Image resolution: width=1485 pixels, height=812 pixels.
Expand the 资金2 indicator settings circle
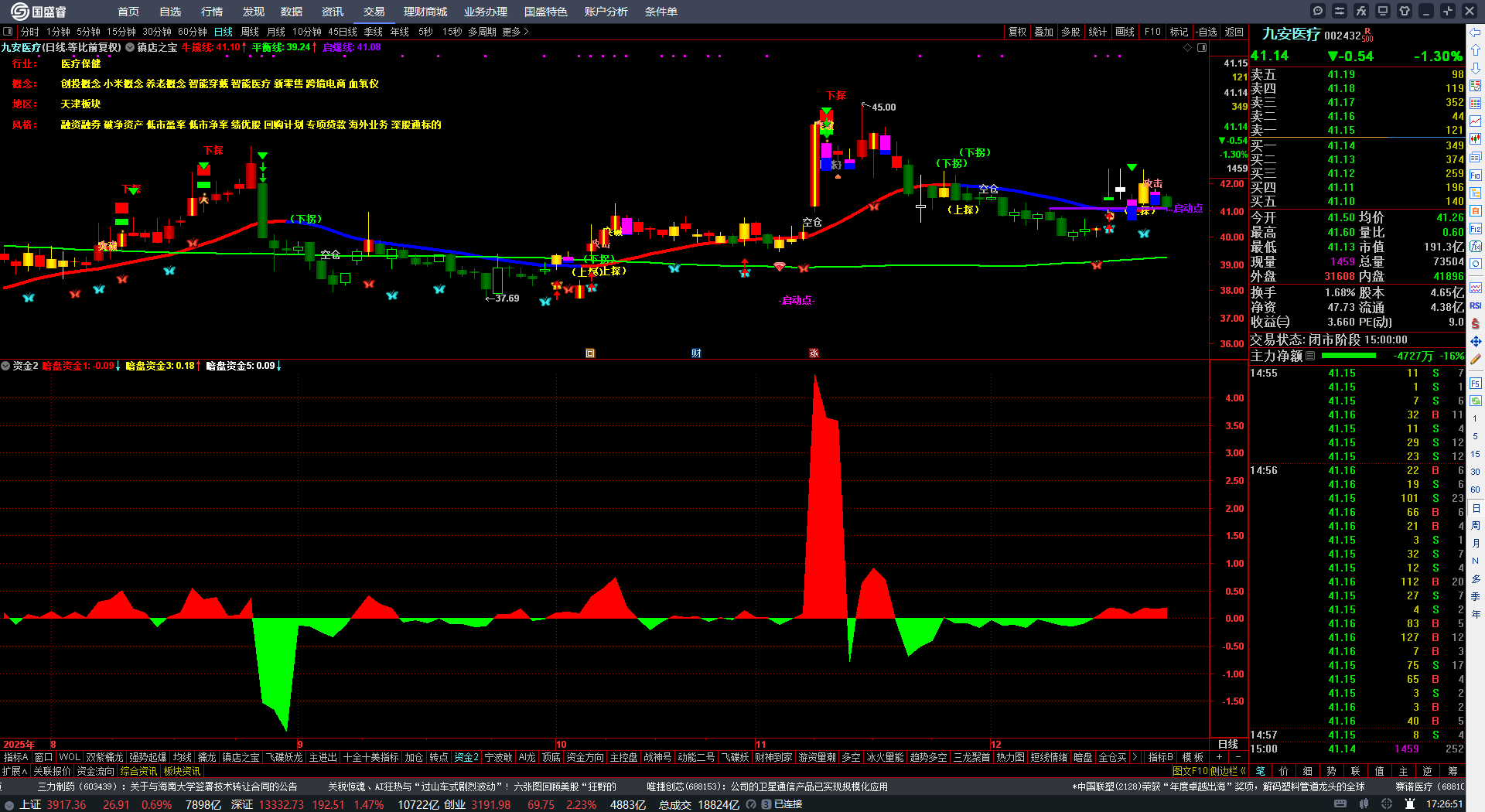point(5,366)
